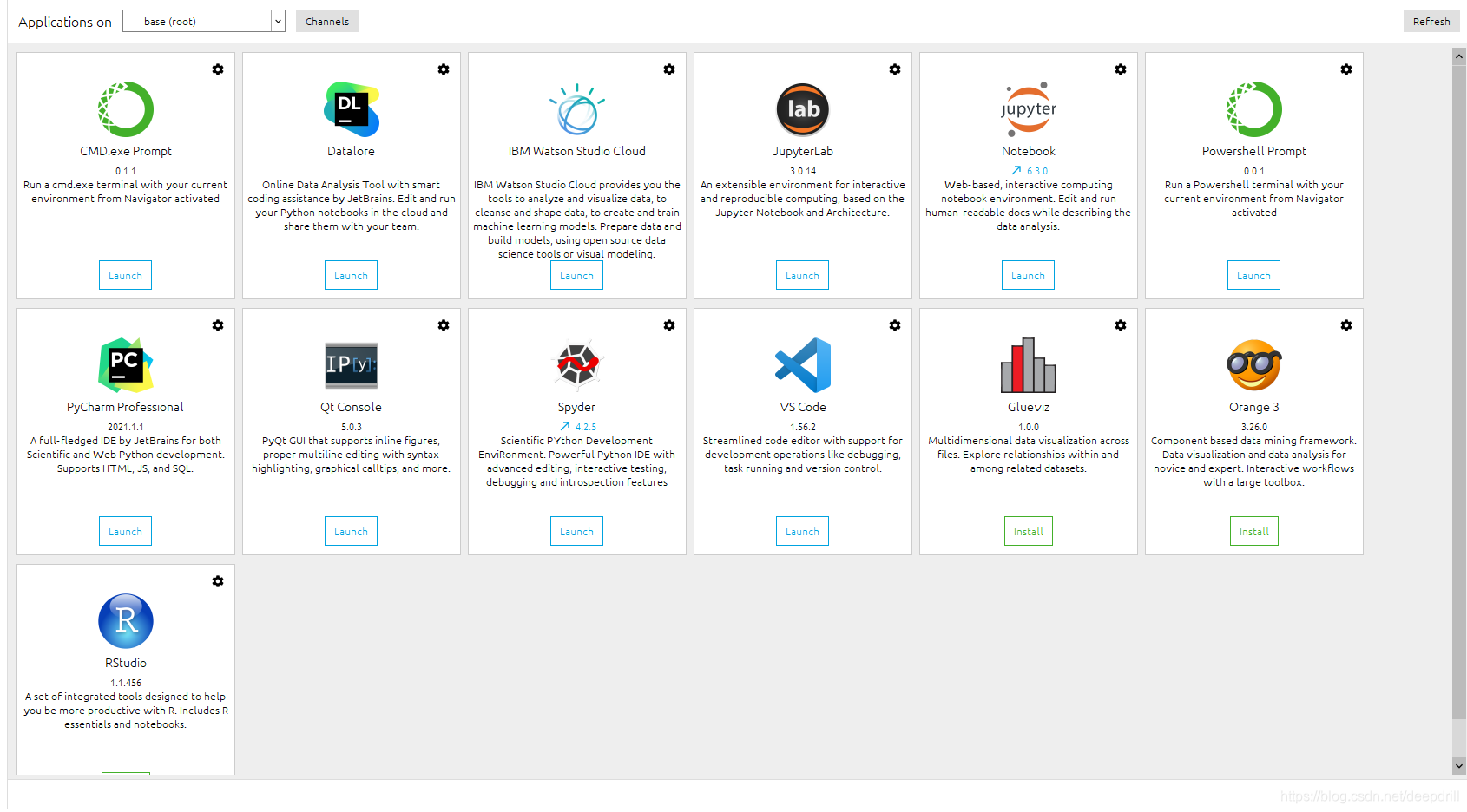The image size is (1467, 812).
Task: Click Notebook update arrow icon beside 6.3.0
Action: point(1016,171)
